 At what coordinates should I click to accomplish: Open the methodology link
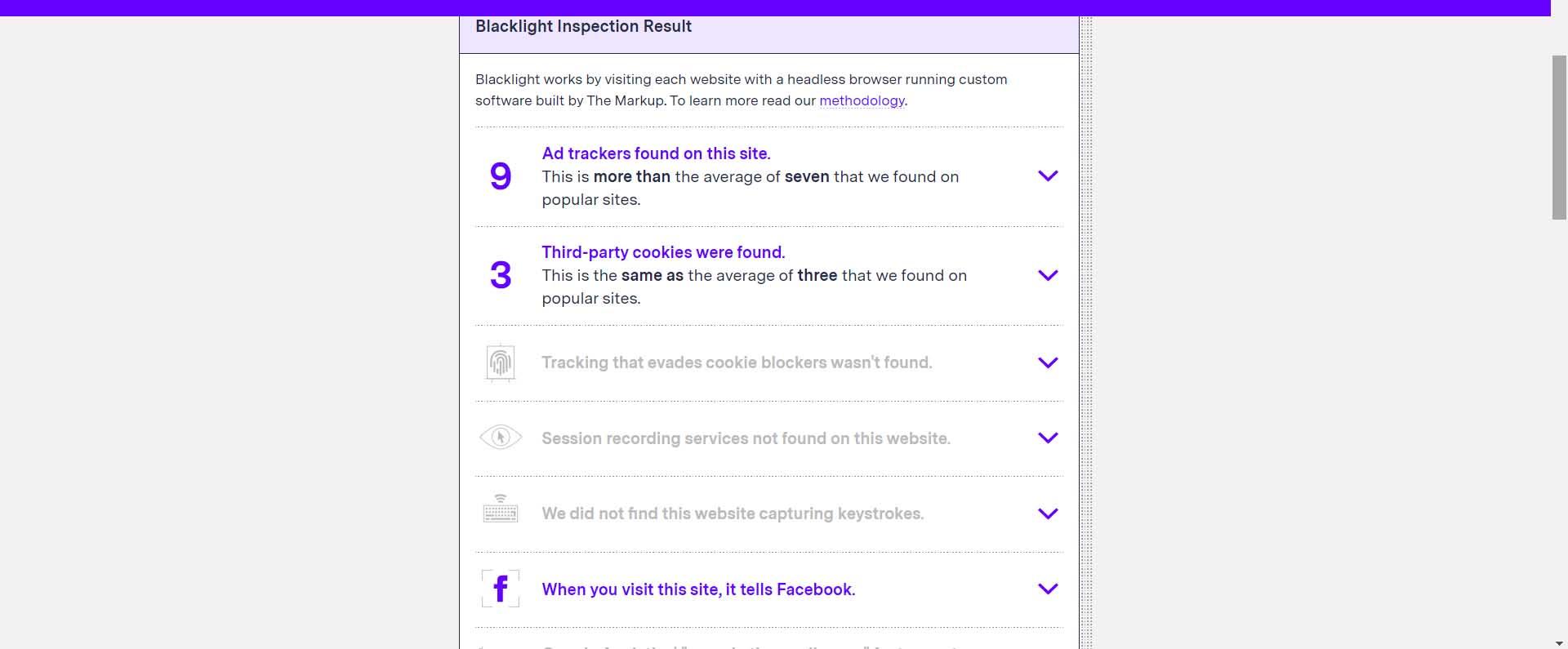pos(862,100)
